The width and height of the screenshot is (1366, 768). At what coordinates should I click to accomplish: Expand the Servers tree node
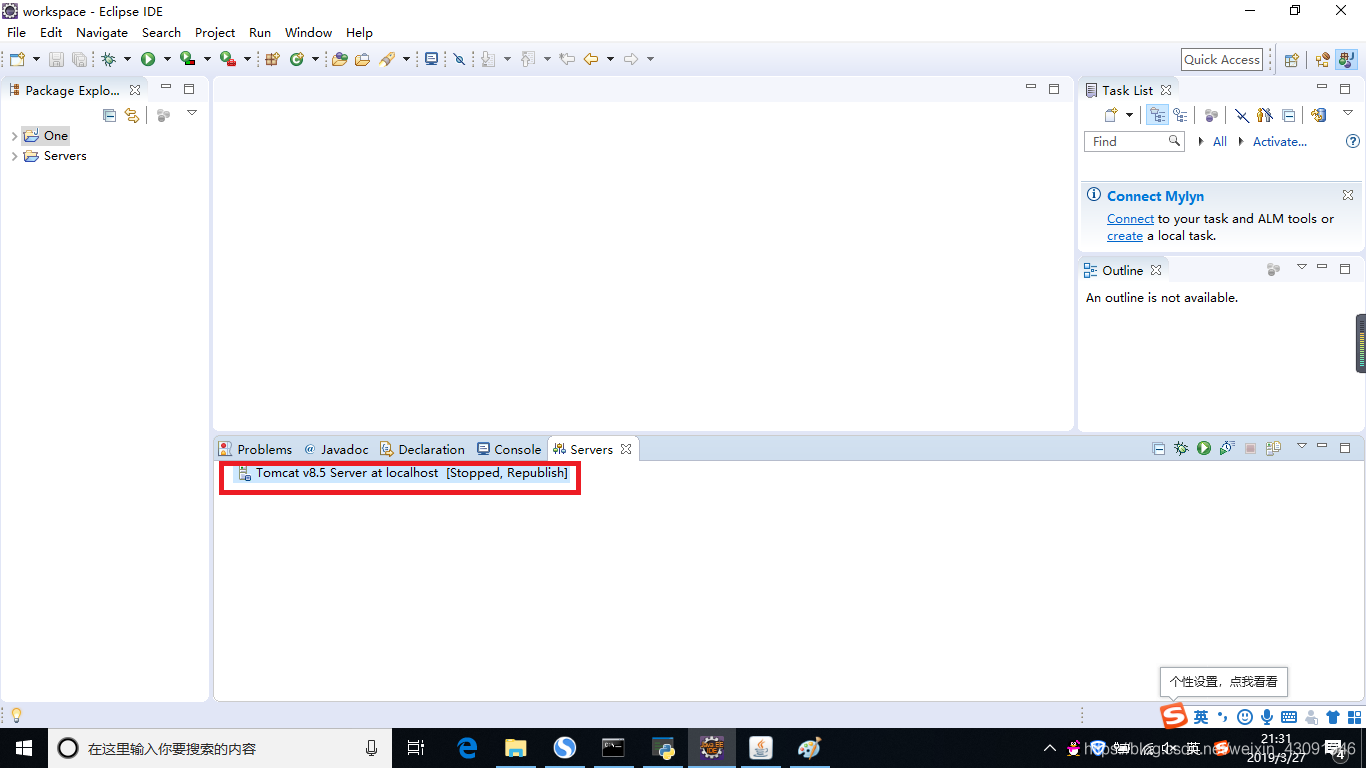(14, 156)
